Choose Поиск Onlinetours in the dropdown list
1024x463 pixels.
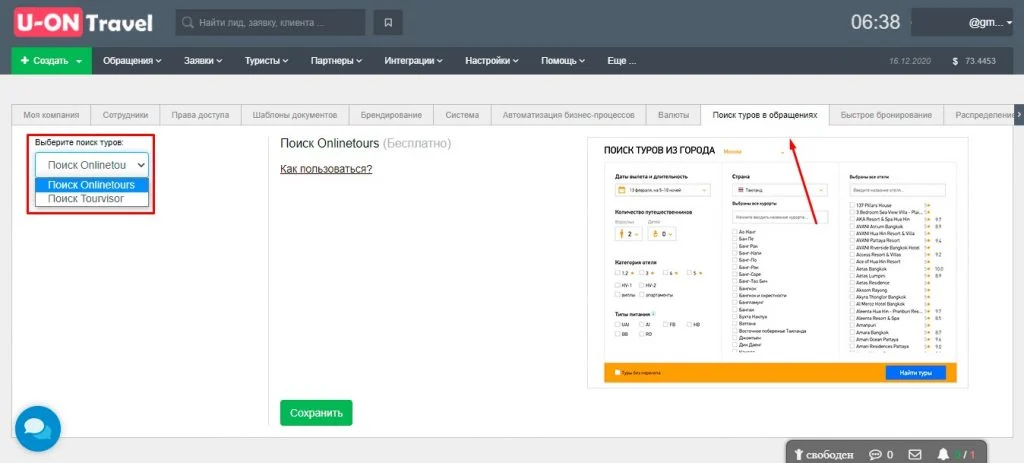(91, 185)
